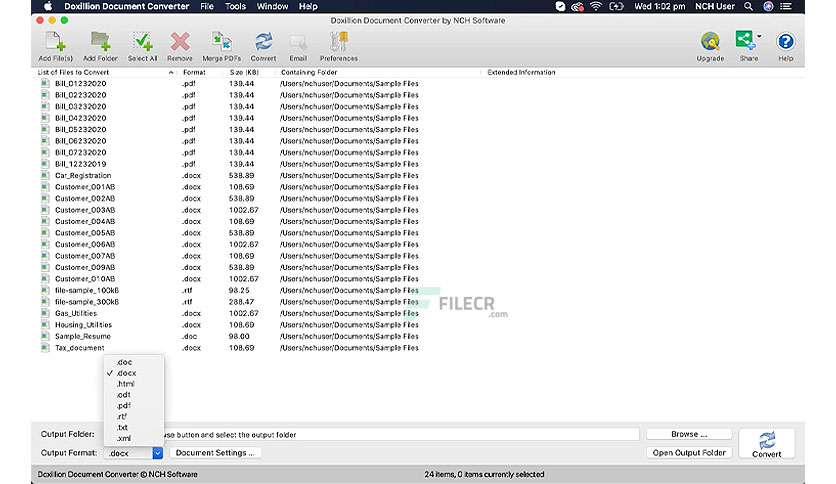Open the Doxillion Document Converter app menu
The width and height of the screenshot is (836, 484).
(126, 6)
